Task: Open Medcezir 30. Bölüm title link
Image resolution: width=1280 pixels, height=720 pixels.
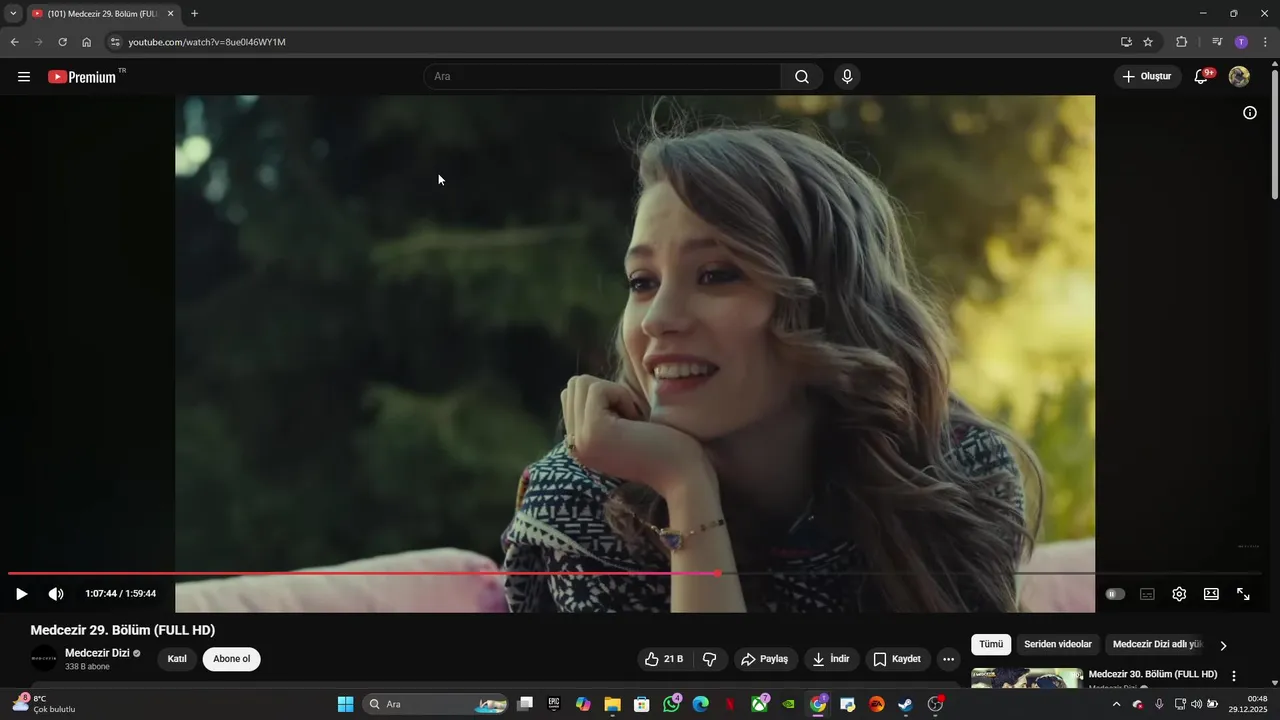Action: (x=1153, y=675)
